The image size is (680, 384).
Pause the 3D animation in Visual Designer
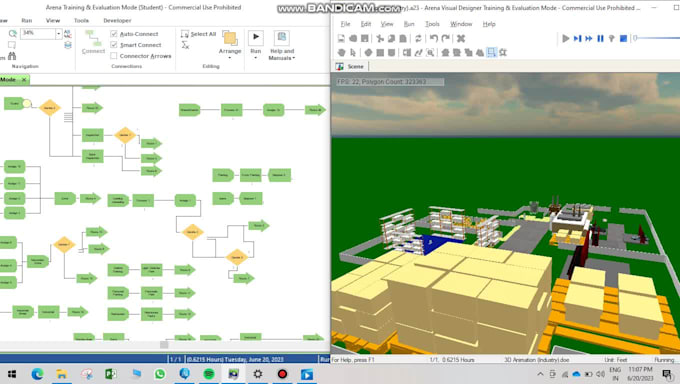600,39
